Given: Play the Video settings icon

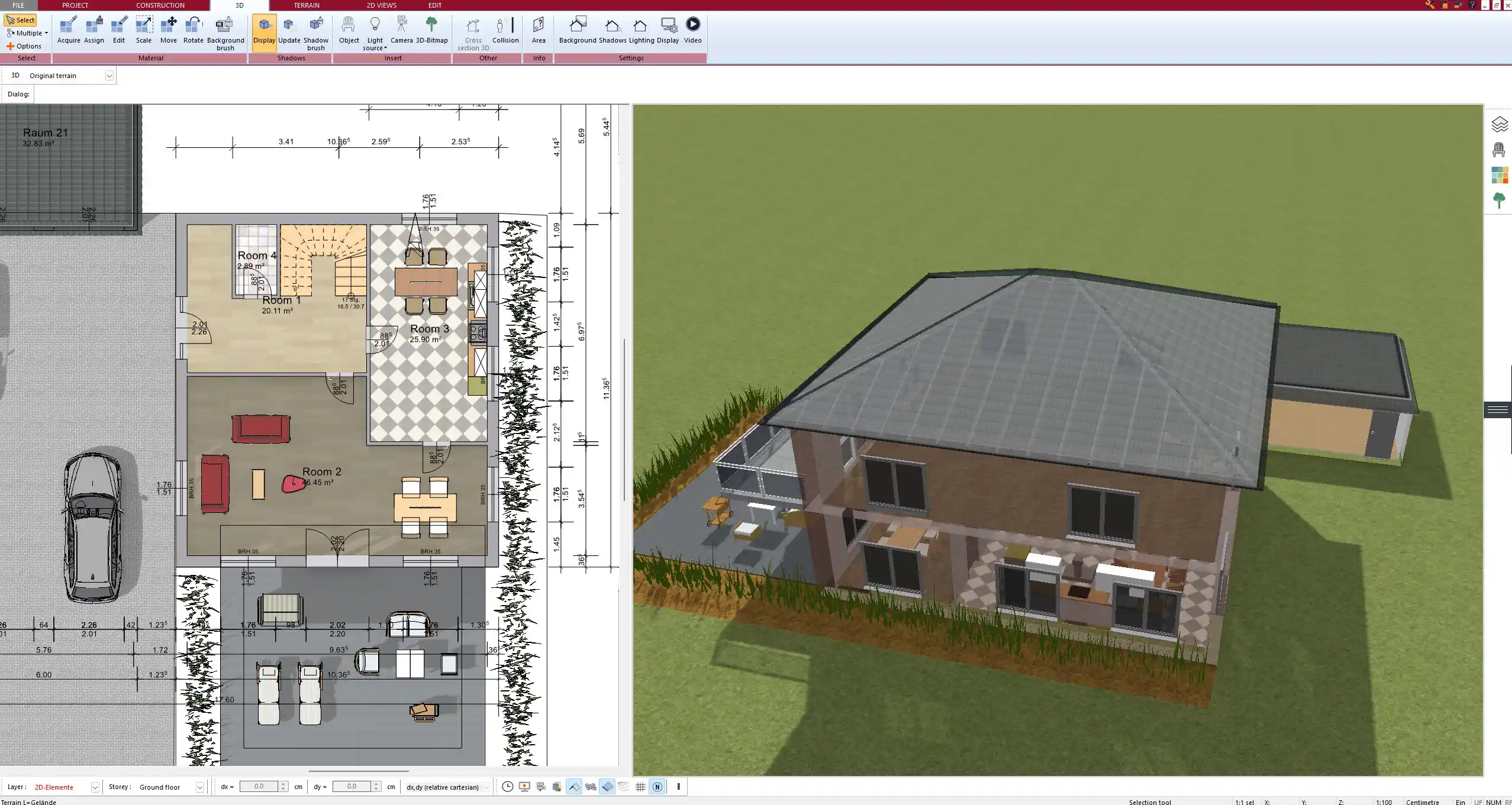Looking at the screenshot, I should (x=692, y=30).
